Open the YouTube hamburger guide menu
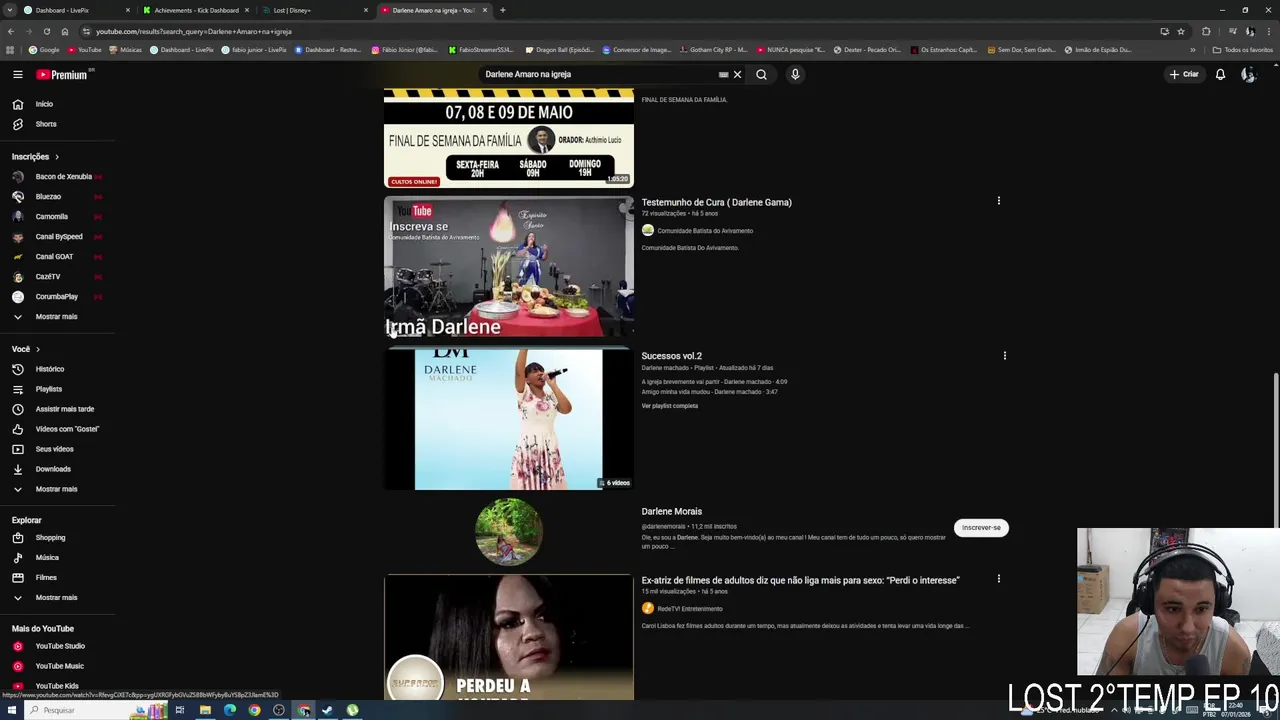 pos(17,74)
